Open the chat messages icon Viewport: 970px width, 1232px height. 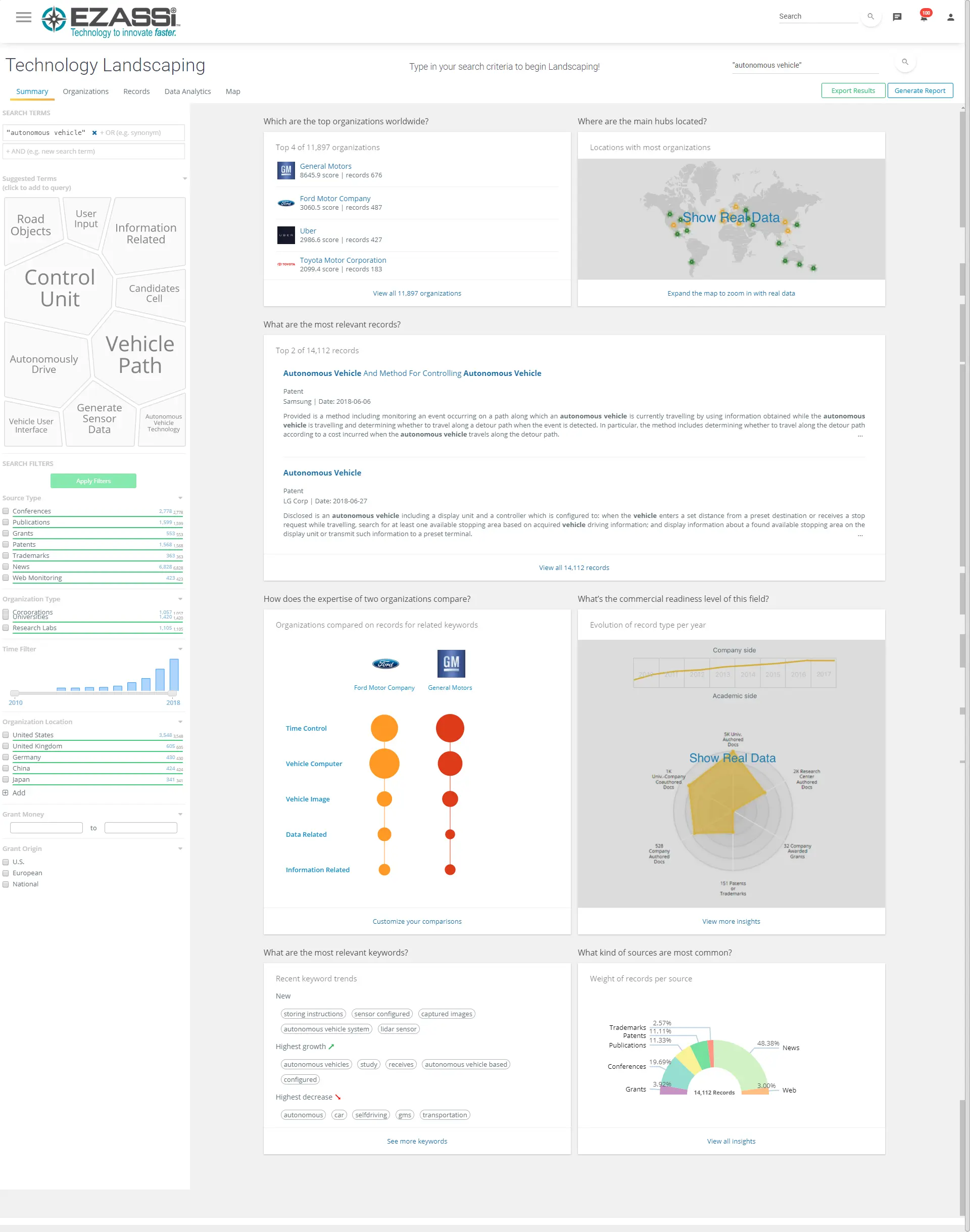click(897, 17)
